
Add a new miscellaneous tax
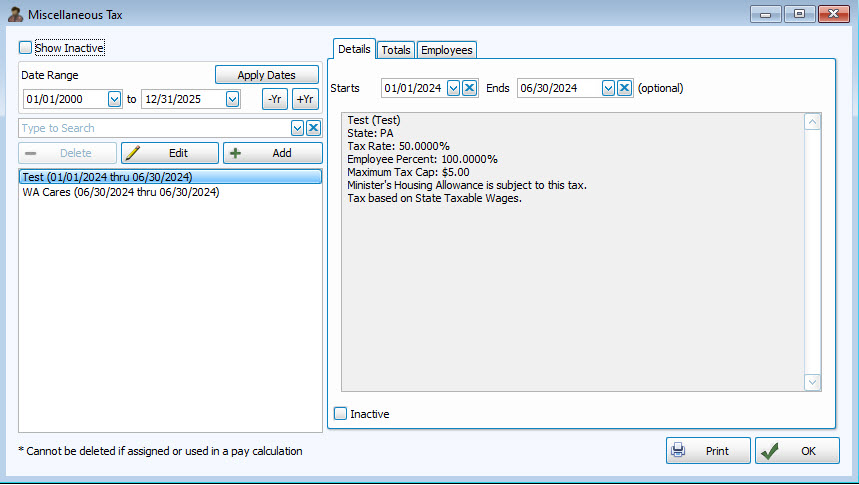point(272,153)
